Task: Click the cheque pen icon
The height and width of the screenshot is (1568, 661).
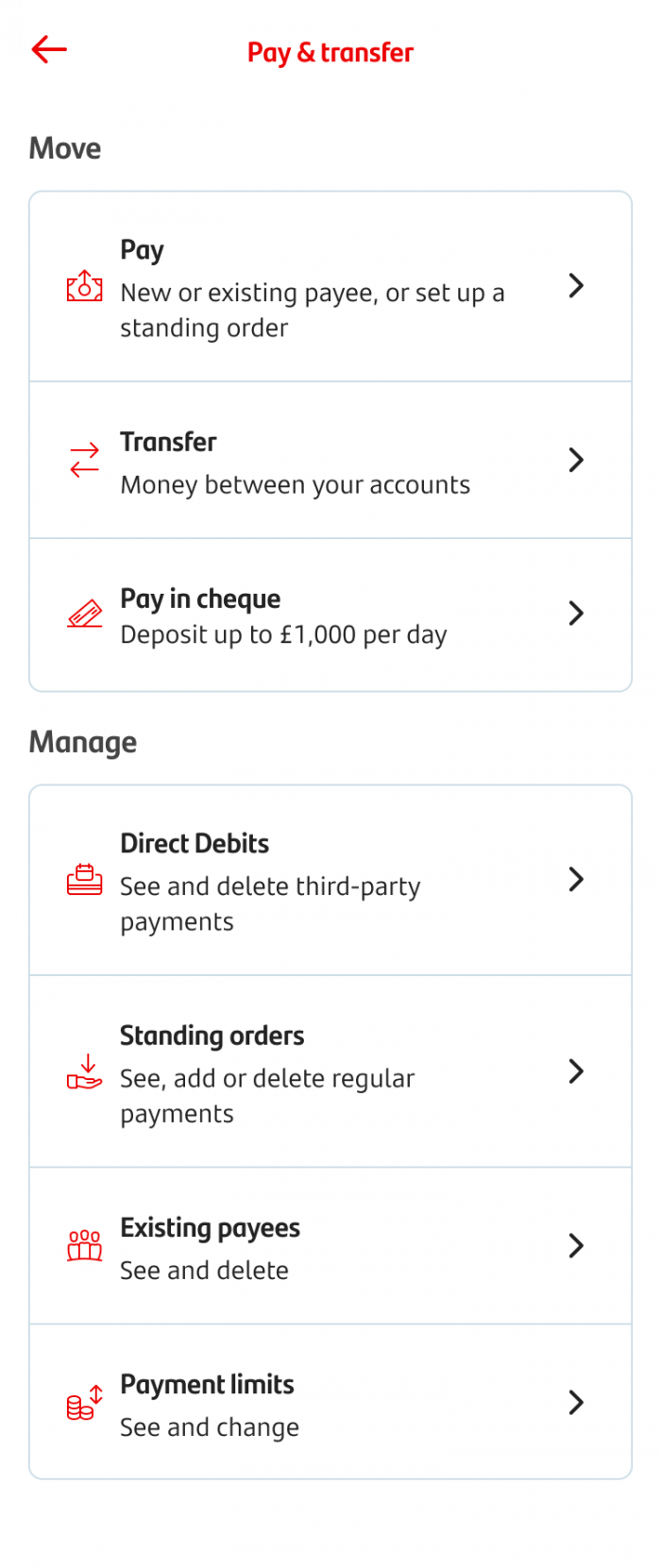Action: [84, 614]
